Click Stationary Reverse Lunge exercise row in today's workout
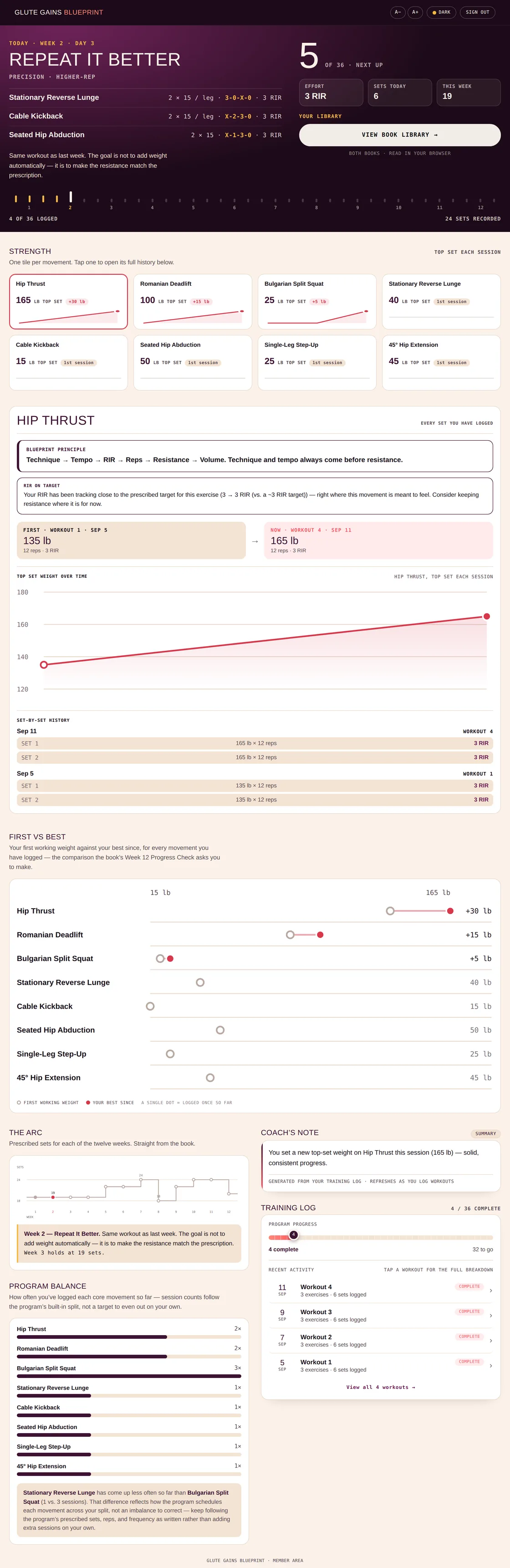Image resolution: width=510 pixels, height=1568 pixels. (145, 98)
